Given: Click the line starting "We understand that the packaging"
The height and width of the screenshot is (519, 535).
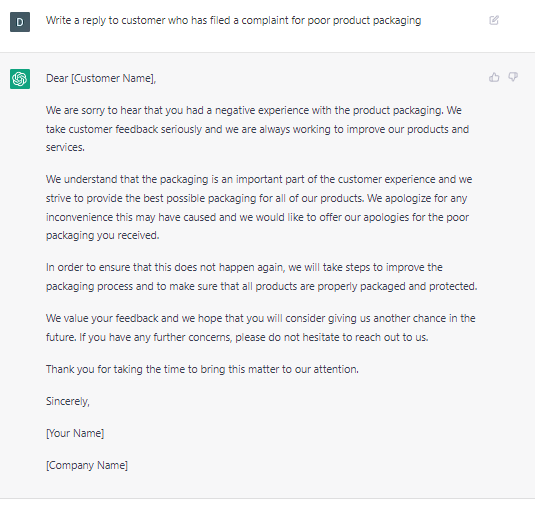Looking at the screenshot, I should click(x=259, y=179).
